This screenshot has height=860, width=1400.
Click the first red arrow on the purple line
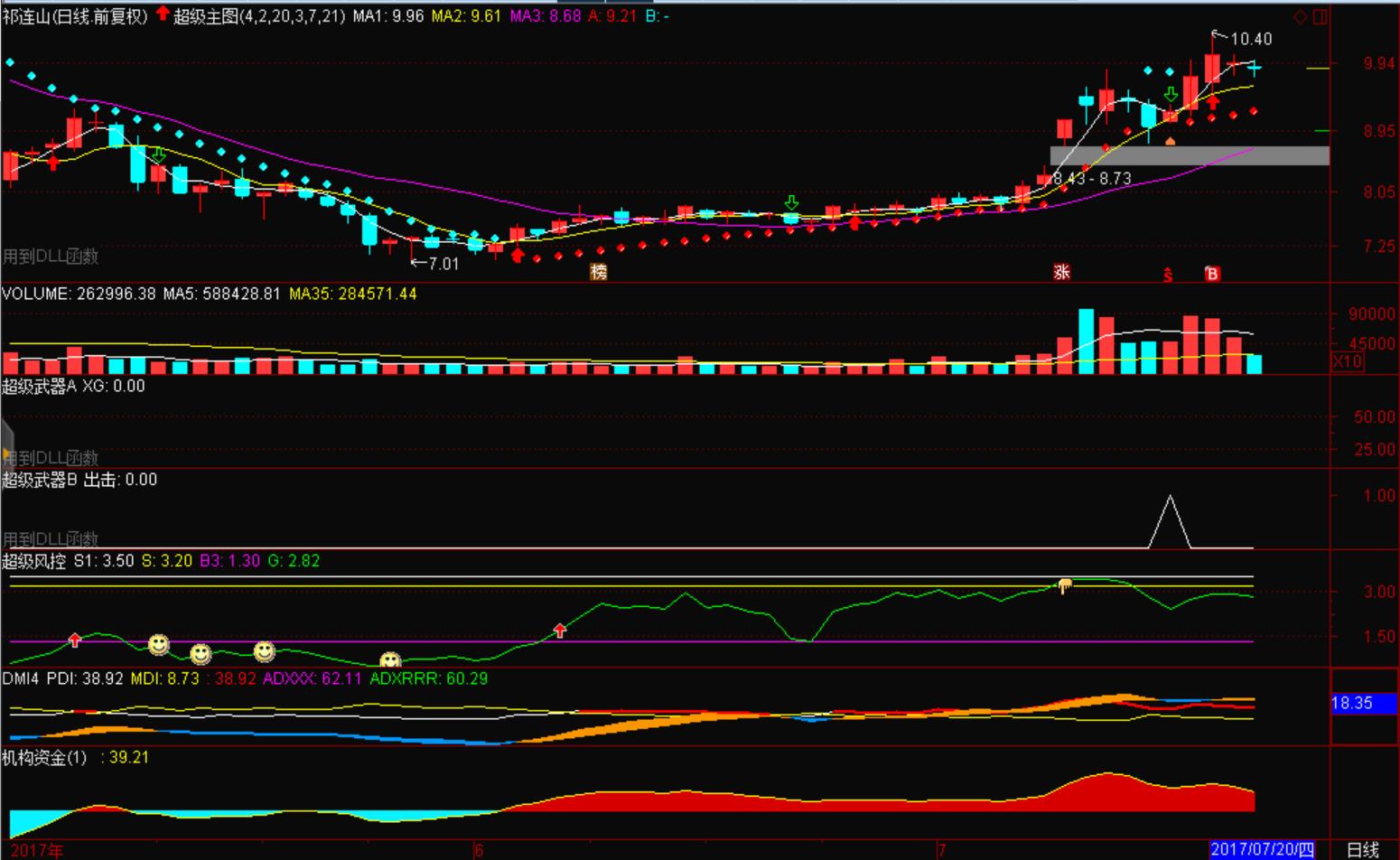[75, 640]
